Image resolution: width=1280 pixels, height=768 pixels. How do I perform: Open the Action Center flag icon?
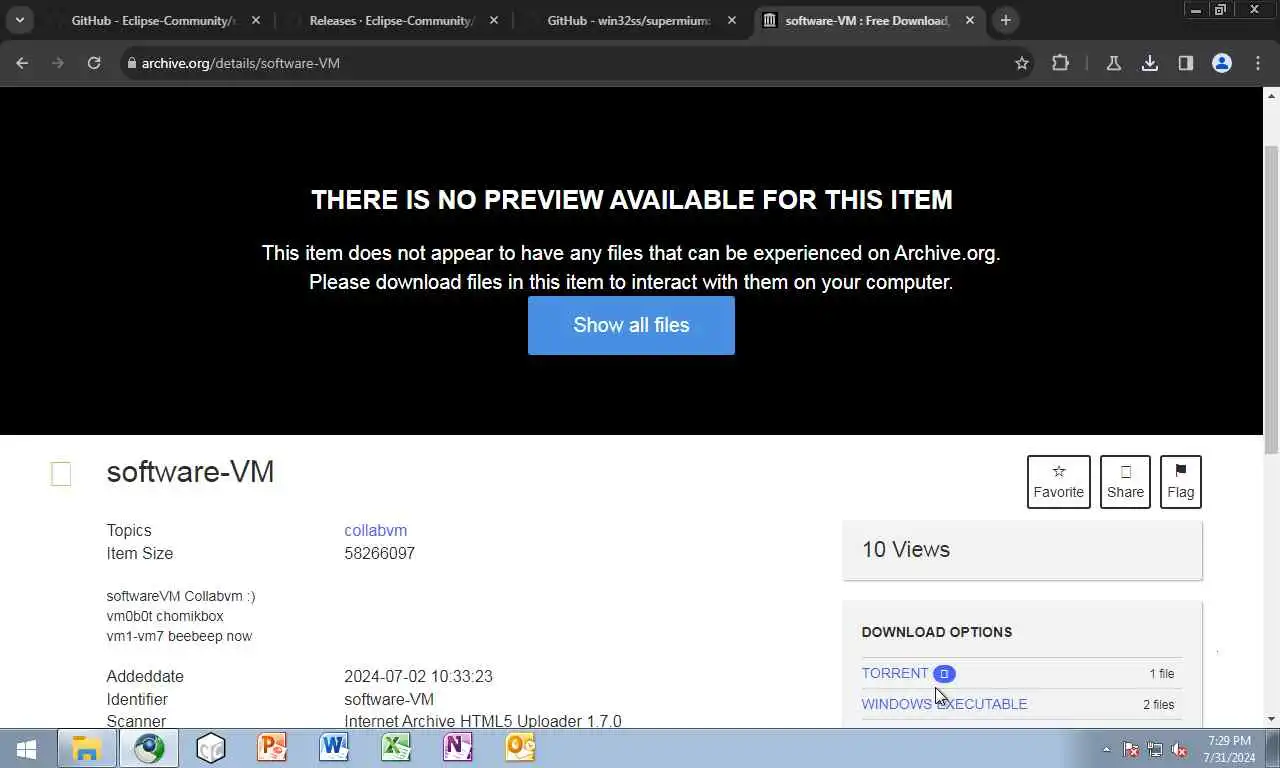(x=1131, y=749)
